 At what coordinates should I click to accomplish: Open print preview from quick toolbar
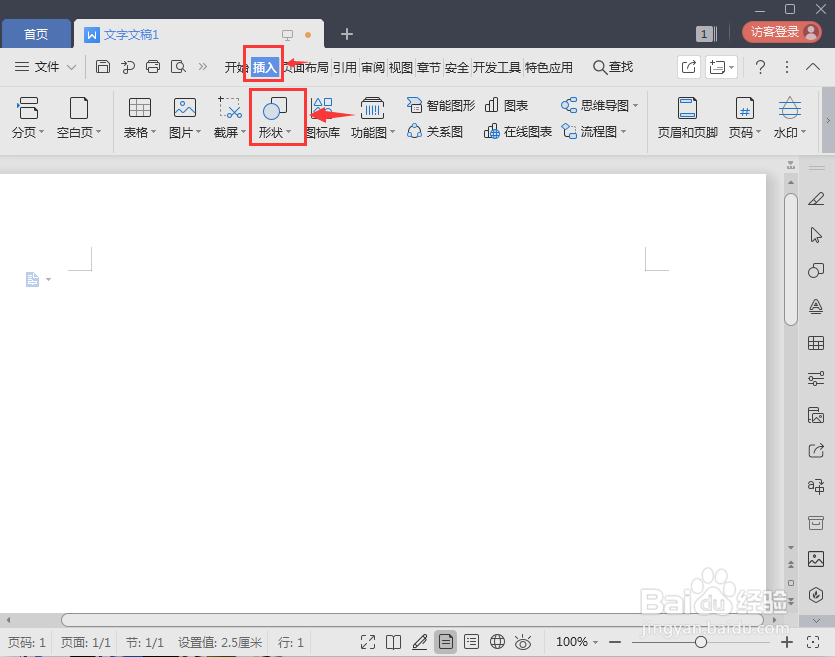click(178, 67)
